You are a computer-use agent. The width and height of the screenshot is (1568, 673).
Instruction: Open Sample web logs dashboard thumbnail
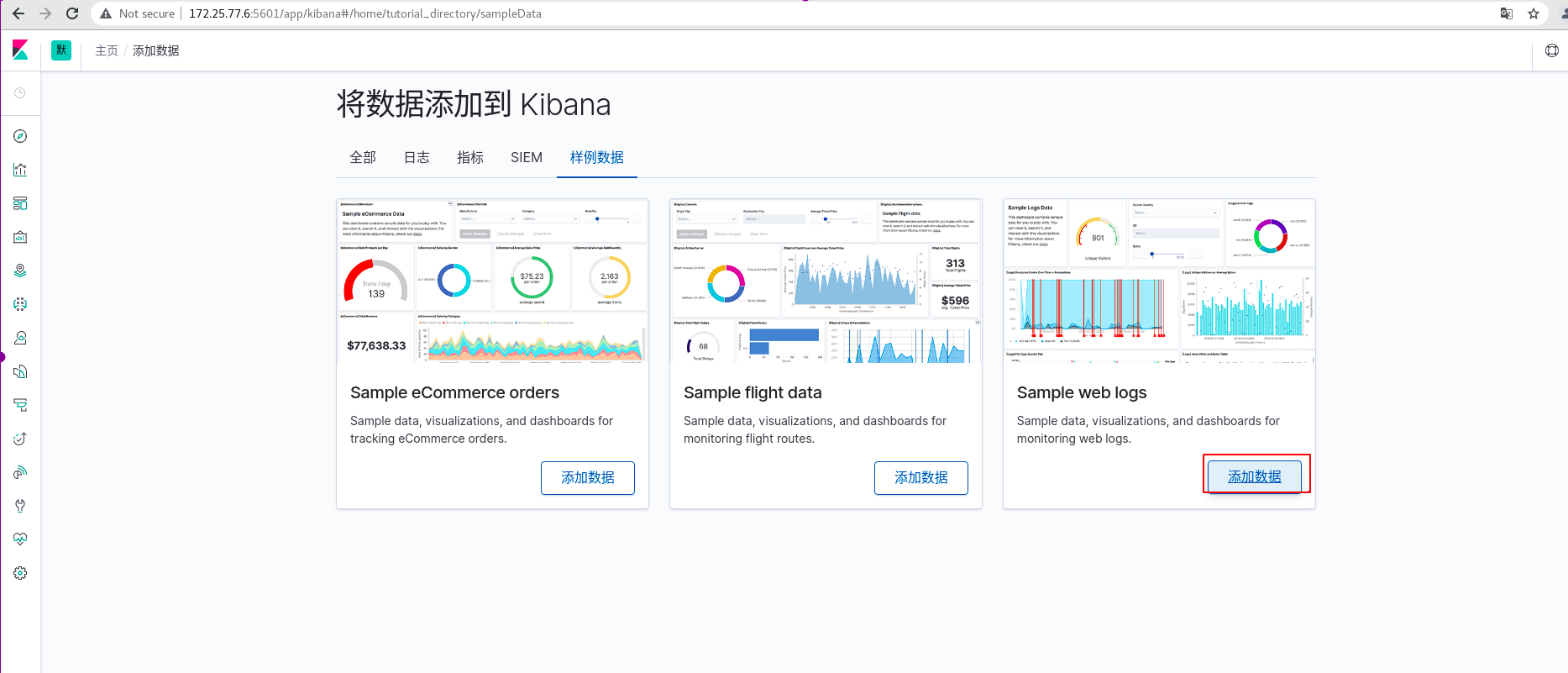coord(1159,281)
